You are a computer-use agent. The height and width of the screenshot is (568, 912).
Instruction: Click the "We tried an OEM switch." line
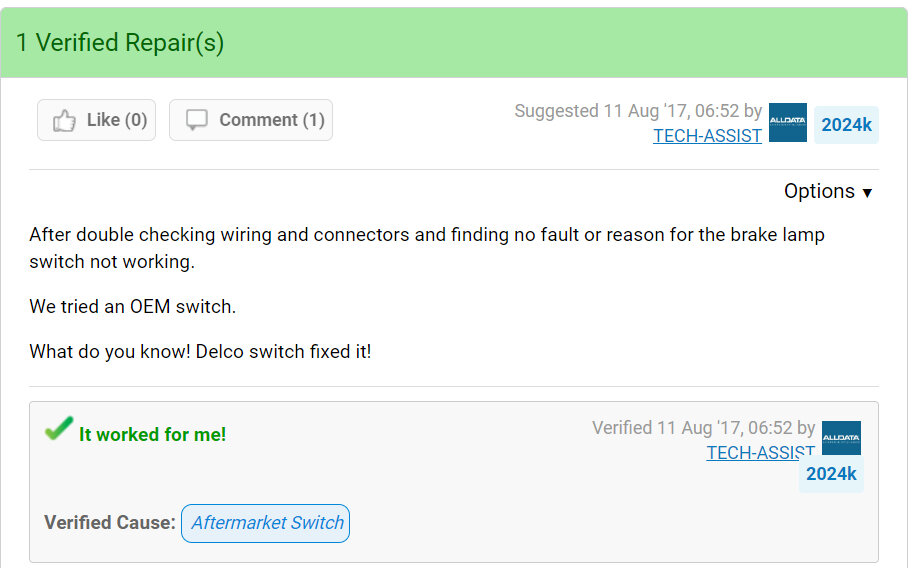[132, 307]
